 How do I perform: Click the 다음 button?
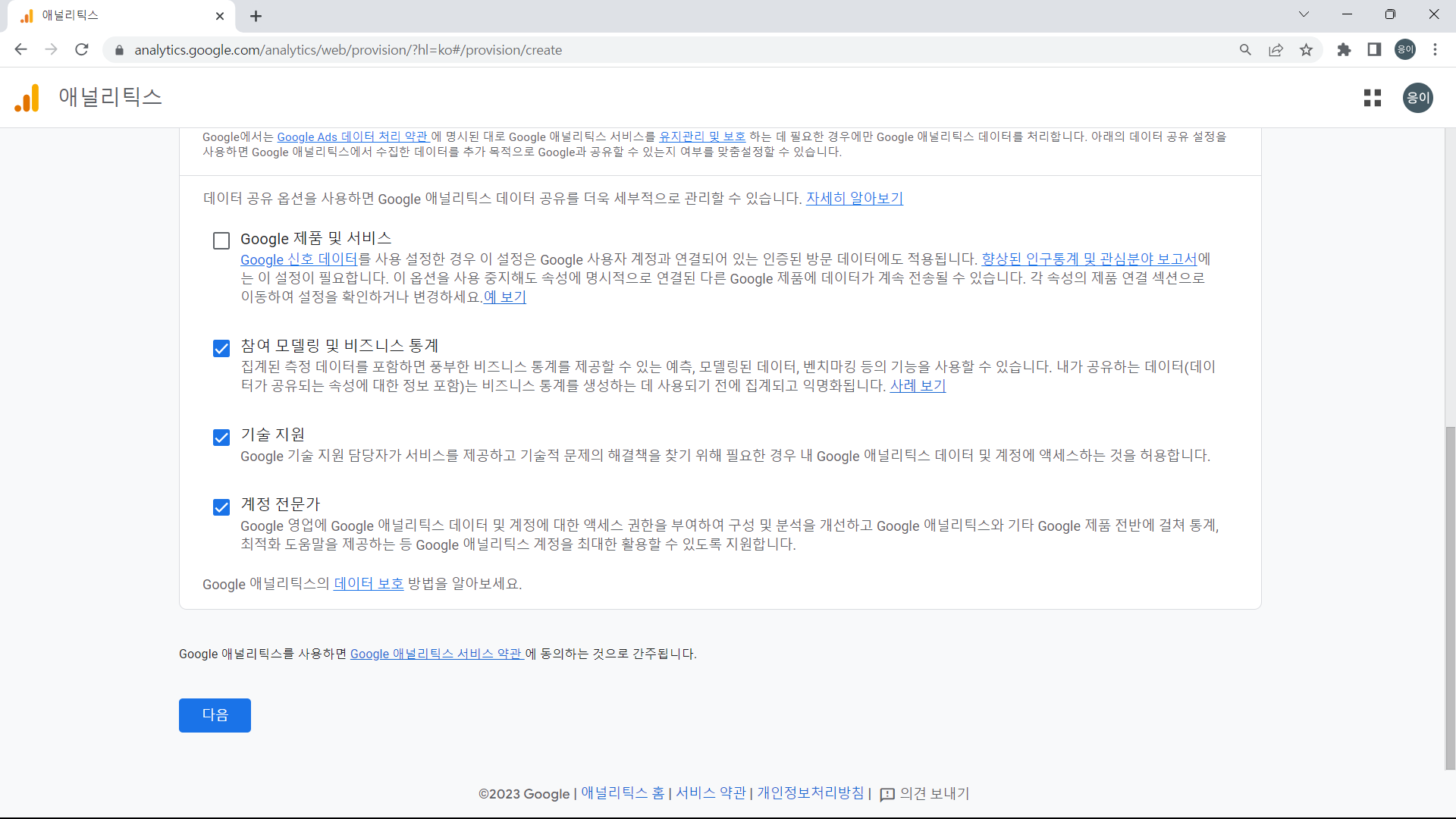[215, 715]
